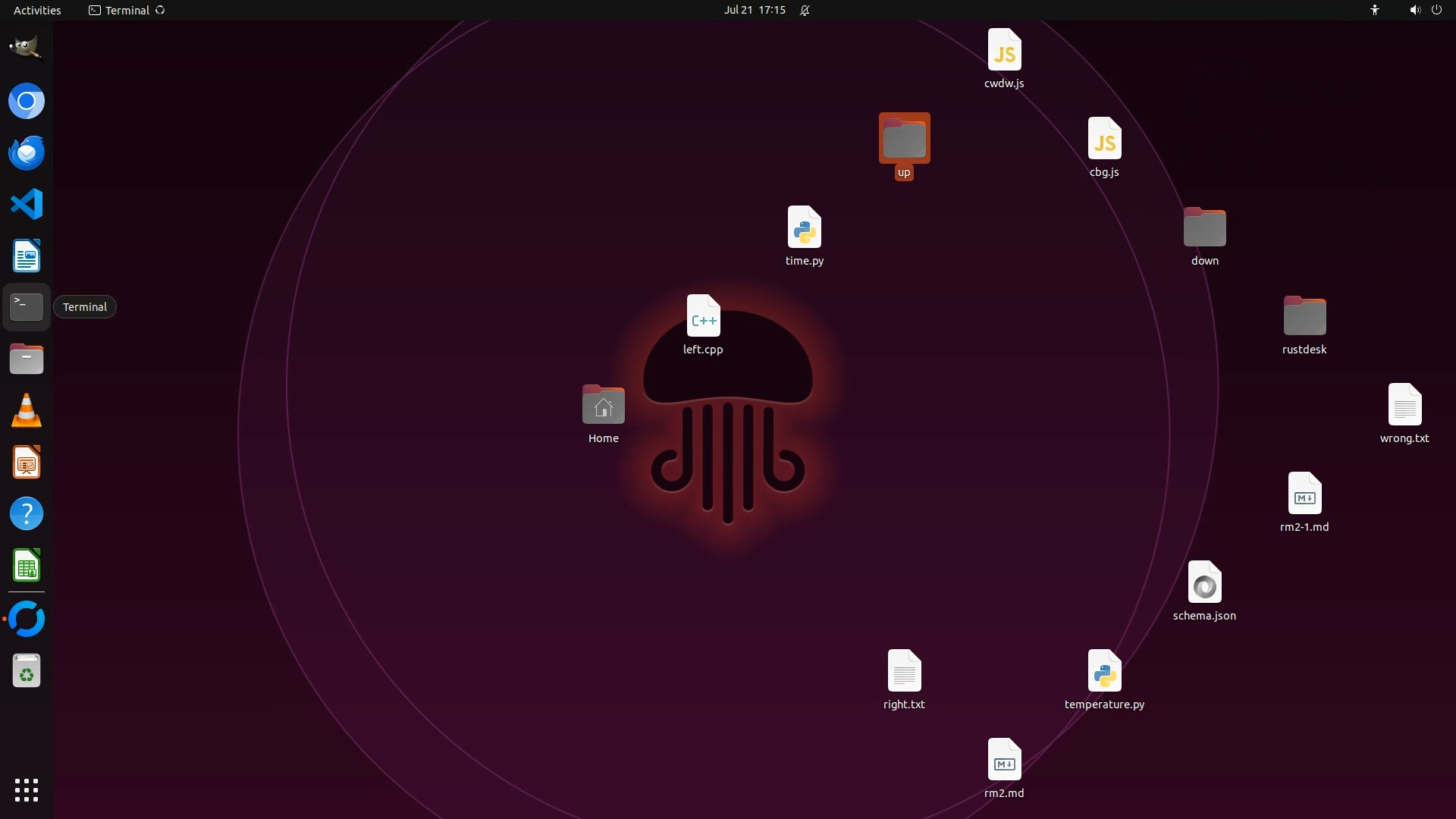Open LibreOffice Calc in the dock
Viewport: 1456px width, 819px height.
pyautogui.click(x=27, y=566)
